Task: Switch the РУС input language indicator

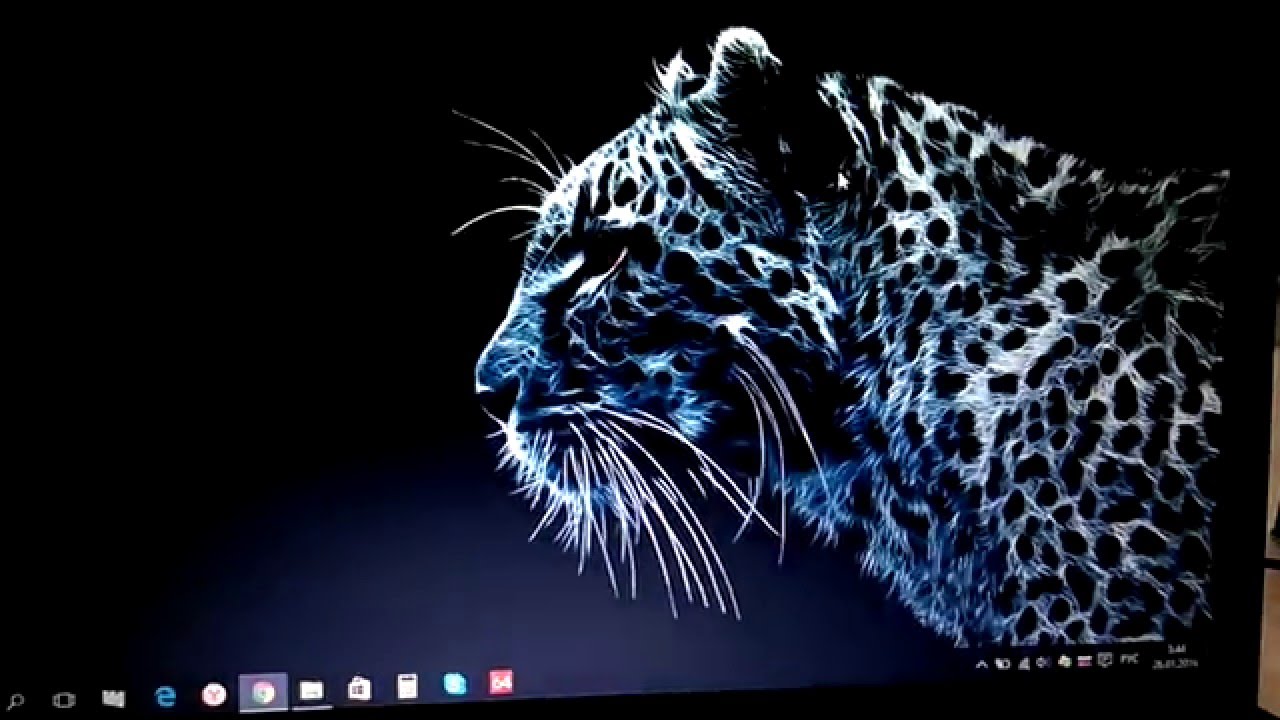Action: [1129, 659]
